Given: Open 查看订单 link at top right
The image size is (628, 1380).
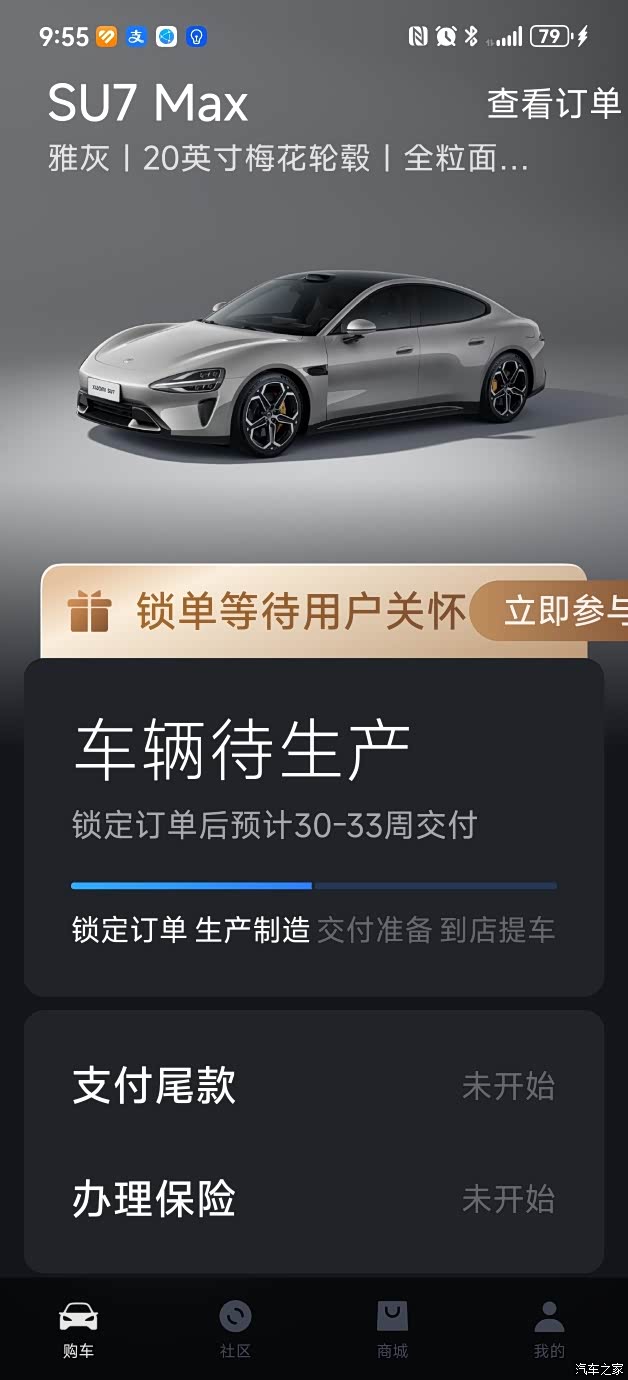Looking at the screenshot, I should tap(554, 103).
